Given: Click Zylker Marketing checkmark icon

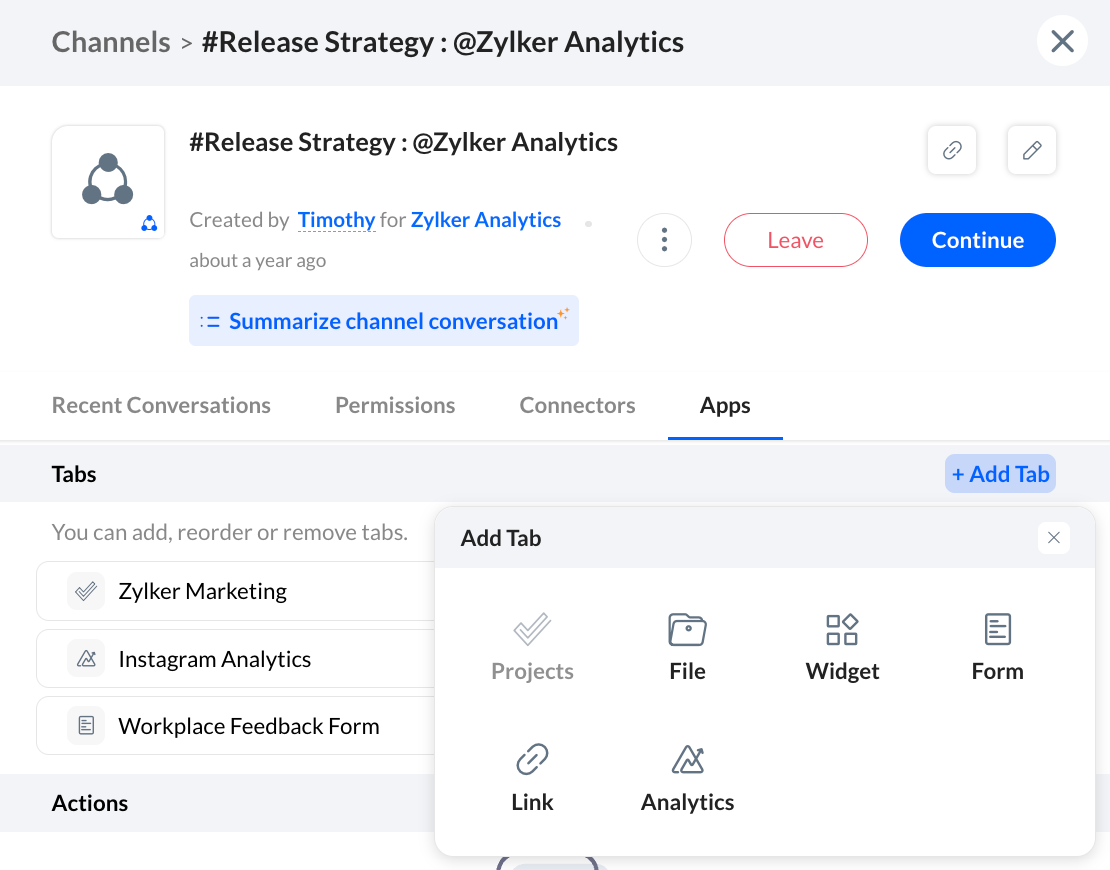Looking at the screenshot, I should [x=86, y=590].
